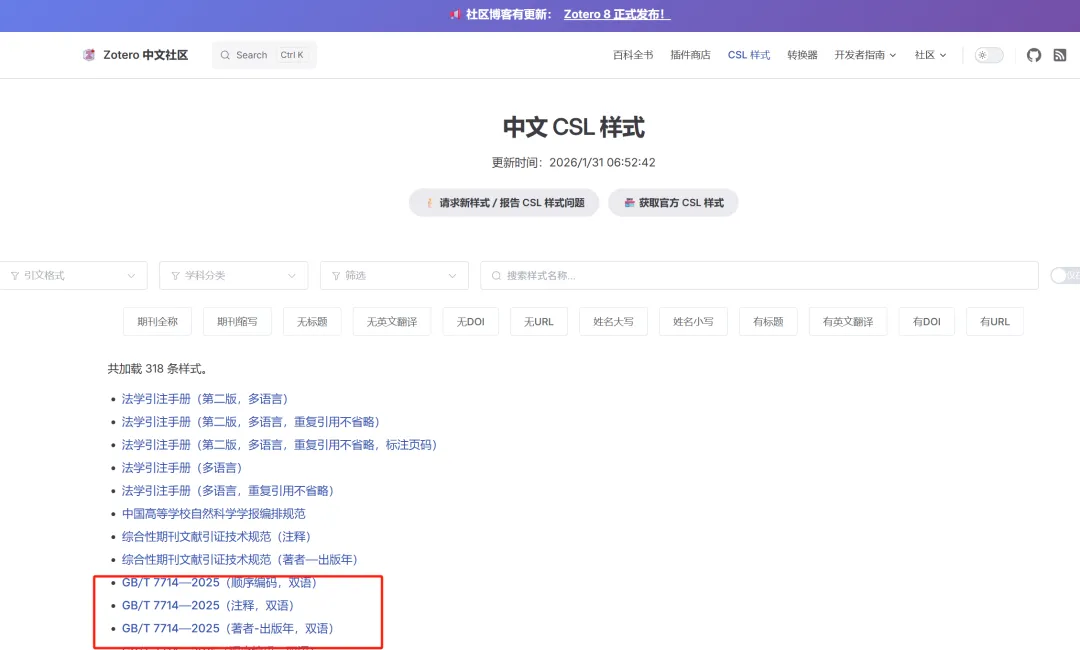Open GB/T 7714—2025（顺序编码，双语） style
Viewport: 1080px width, 650px height.
pos(219,583)
